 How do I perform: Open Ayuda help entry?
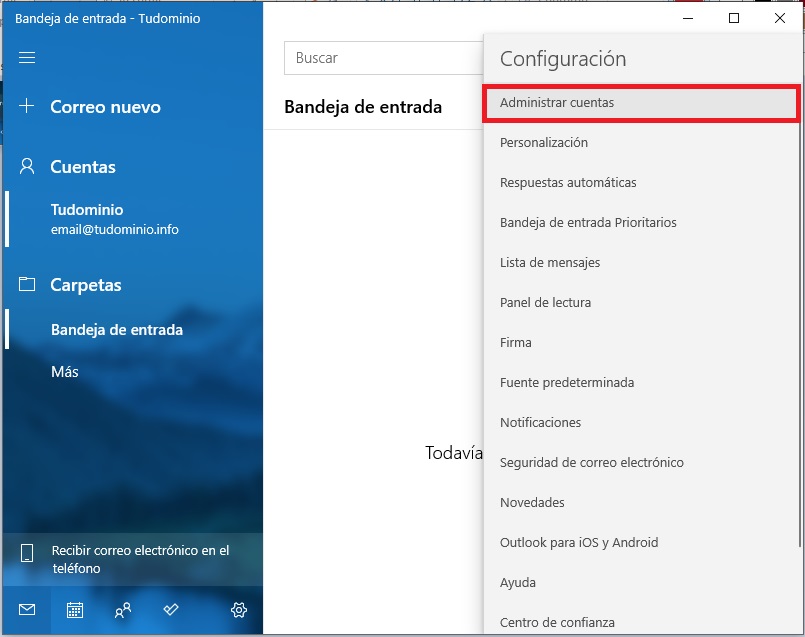pos(641,583)
